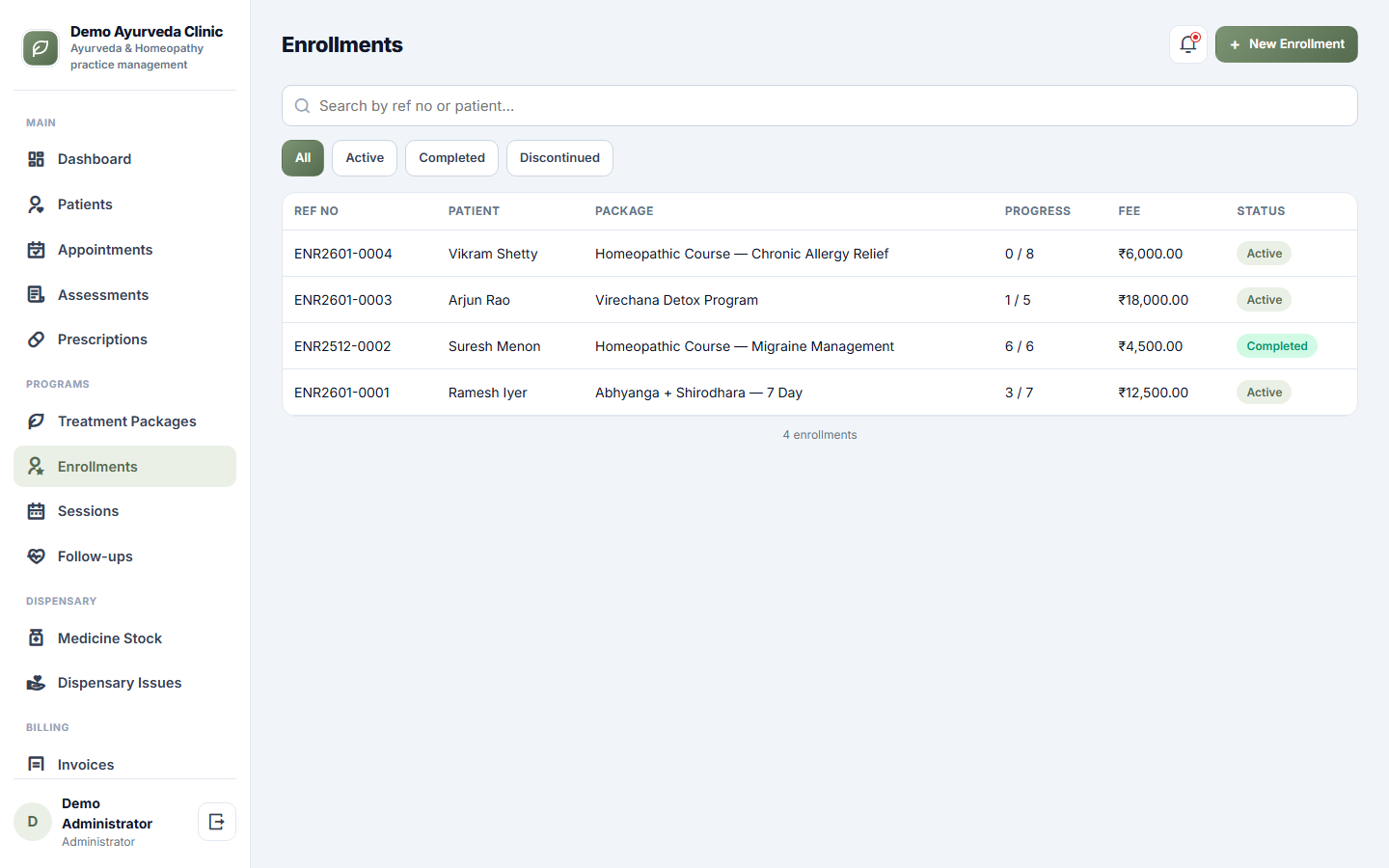This screenshot has width=1389, height=868.
Task: Click the Prescriptions pill icon
Action: tap(36, 339)
